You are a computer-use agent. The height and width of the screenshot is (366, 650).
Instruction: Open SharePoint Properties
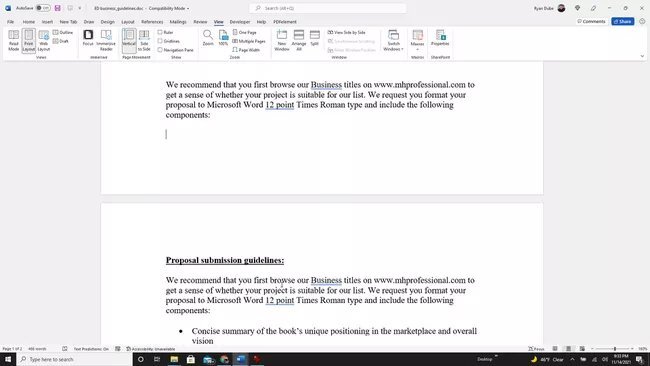tap(440, 38)
